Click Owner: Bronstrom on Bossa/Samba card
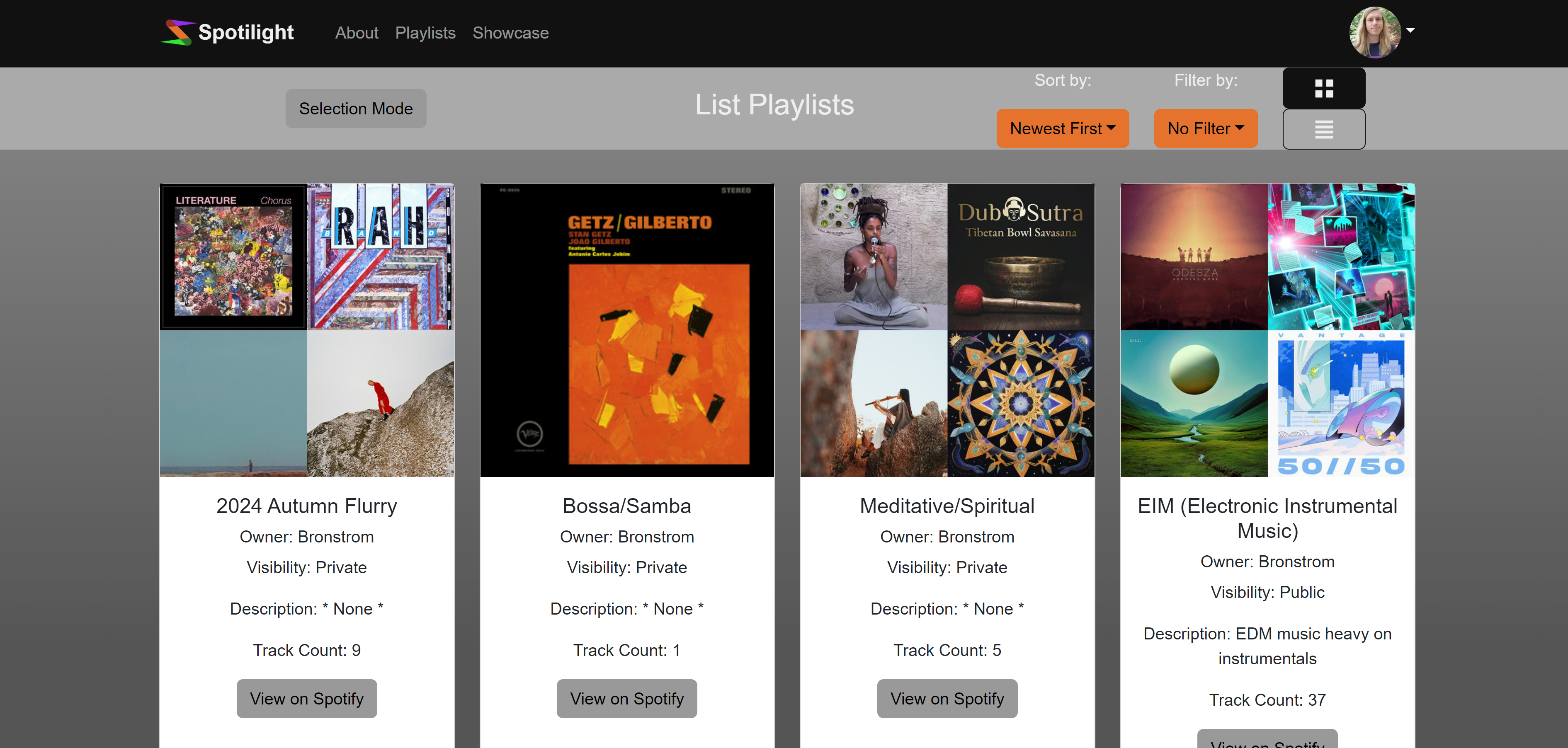This screenshot has width=1568, height=748. pyautogui.click(x=626, y=537)
